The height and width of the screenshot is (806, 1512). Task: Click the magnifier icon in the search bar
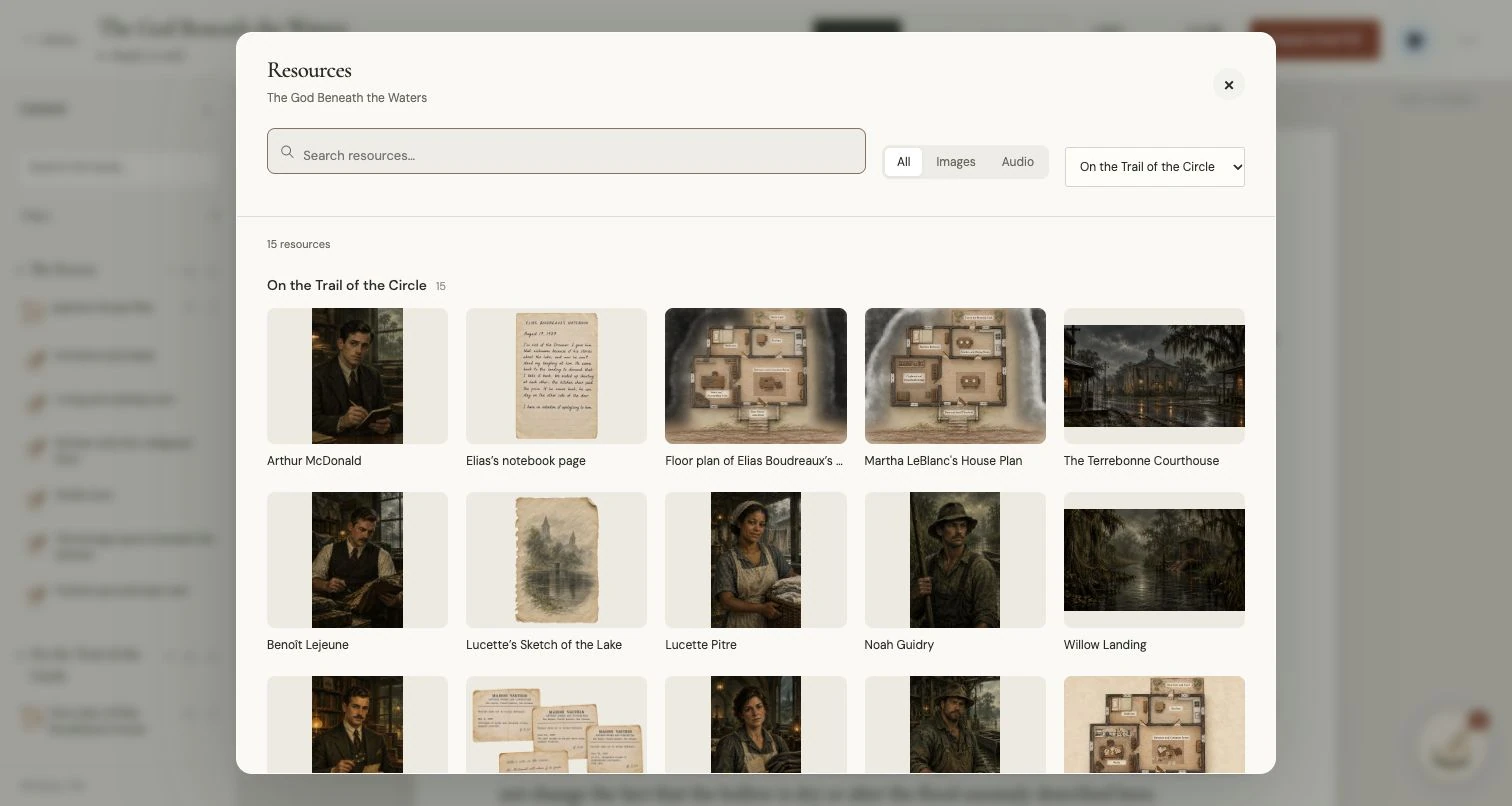coord(287,152)
